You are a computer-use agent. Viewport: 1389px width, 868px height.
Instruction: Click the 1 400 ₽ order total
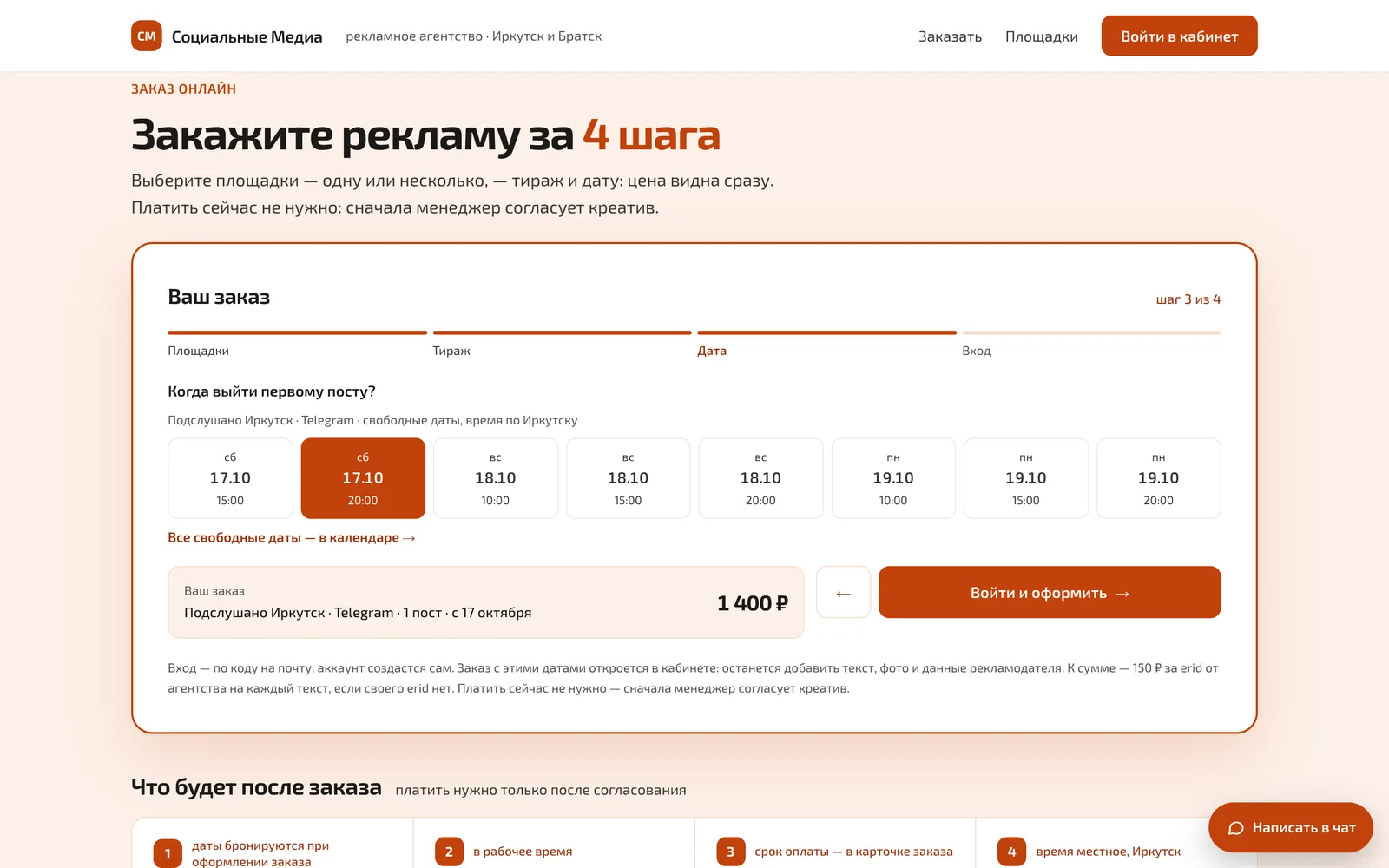tap(753, 603)
